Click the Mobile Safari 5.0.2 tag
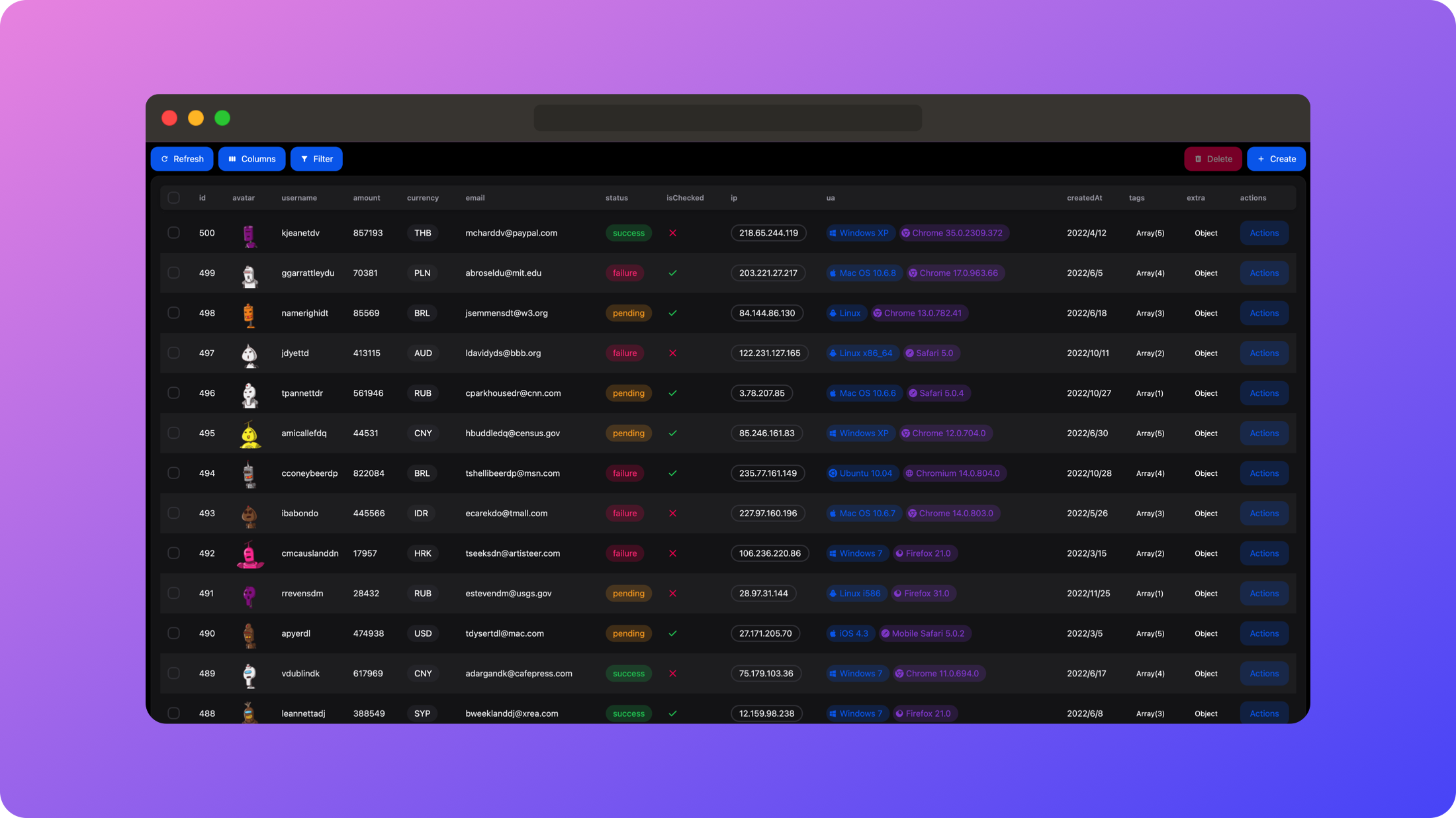This screenshot has width=1456, height=818. tap(925, 633)
